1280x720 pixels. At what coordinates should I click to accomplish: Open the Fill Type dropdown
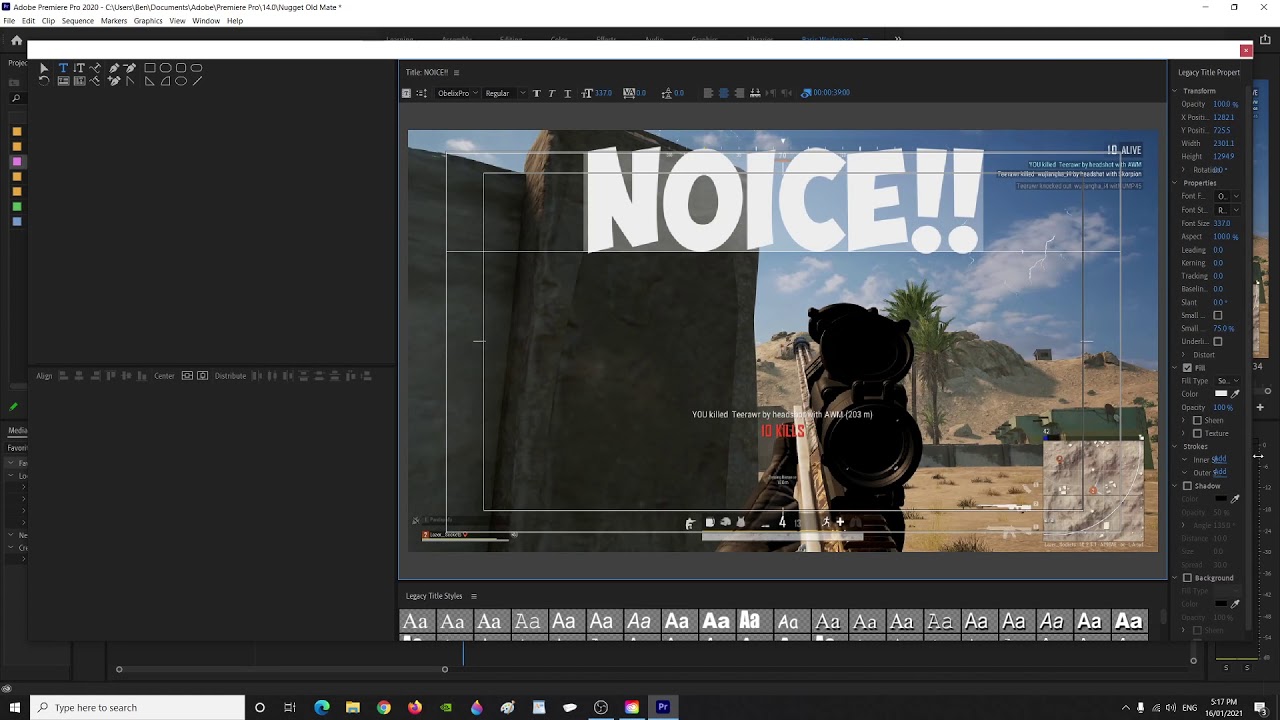[1227, 381]
